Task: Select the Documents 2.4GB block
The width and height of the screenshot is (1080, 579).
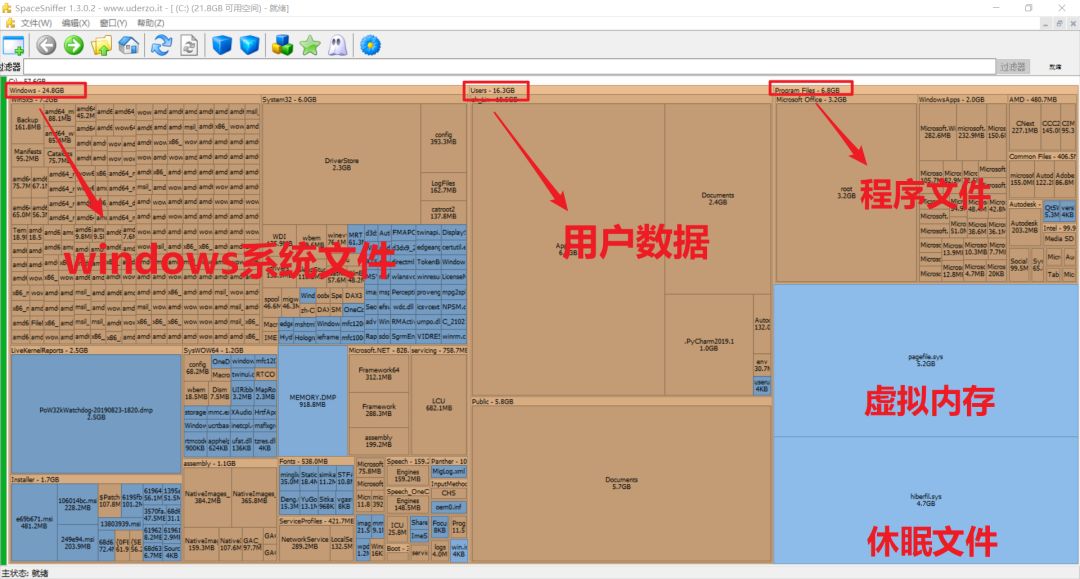Action: (x=718, y=199)
